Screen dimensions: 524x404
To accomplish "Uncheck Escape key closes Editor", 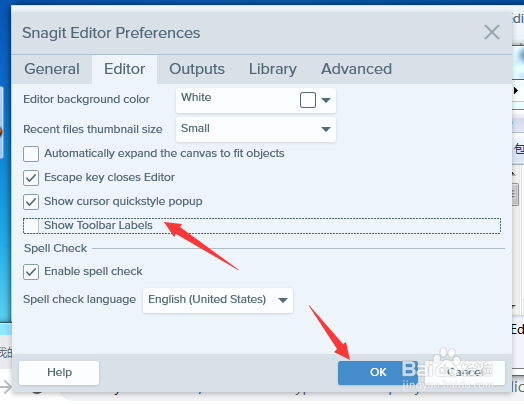I will (x=31, y=178).
